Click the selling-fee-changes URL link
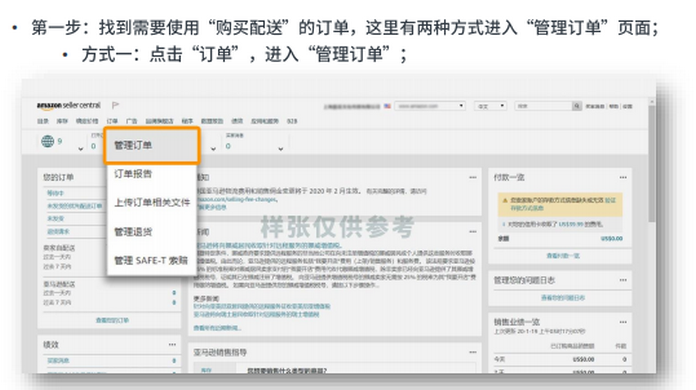Image resolution: width=696 pixels, height=390 pixels. point(237,200)
